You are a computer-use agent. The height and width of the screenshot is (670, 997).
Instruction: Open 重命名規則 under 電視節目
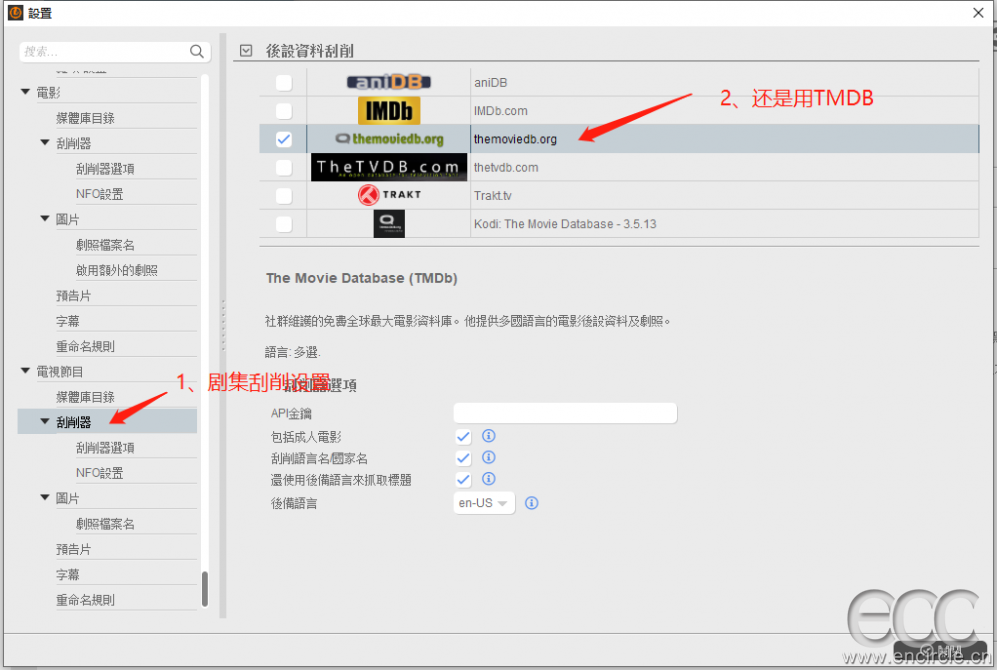coord(85,600)
